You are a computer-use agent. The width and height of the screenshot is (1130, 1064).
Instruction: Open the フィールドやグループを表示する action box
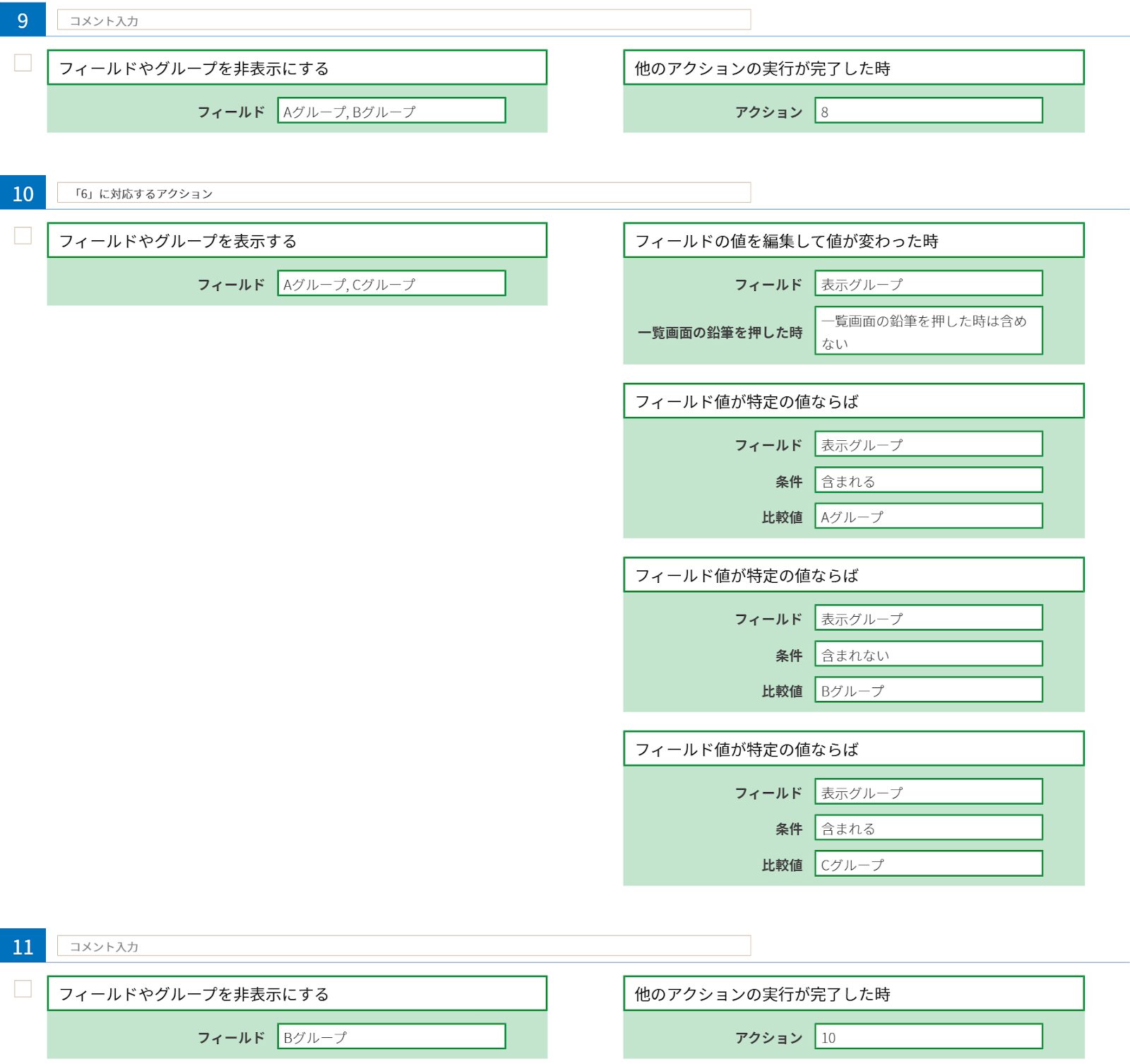297,241
